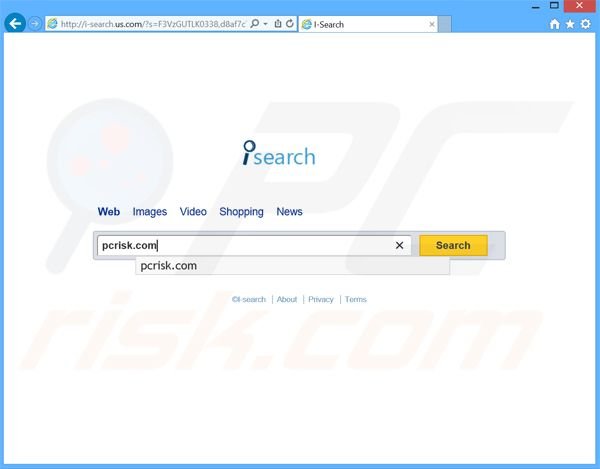The width and height of the screenshot is (600, 469).
Task: Click the address bar search magnifier icon
Action: tap(254, 24)
